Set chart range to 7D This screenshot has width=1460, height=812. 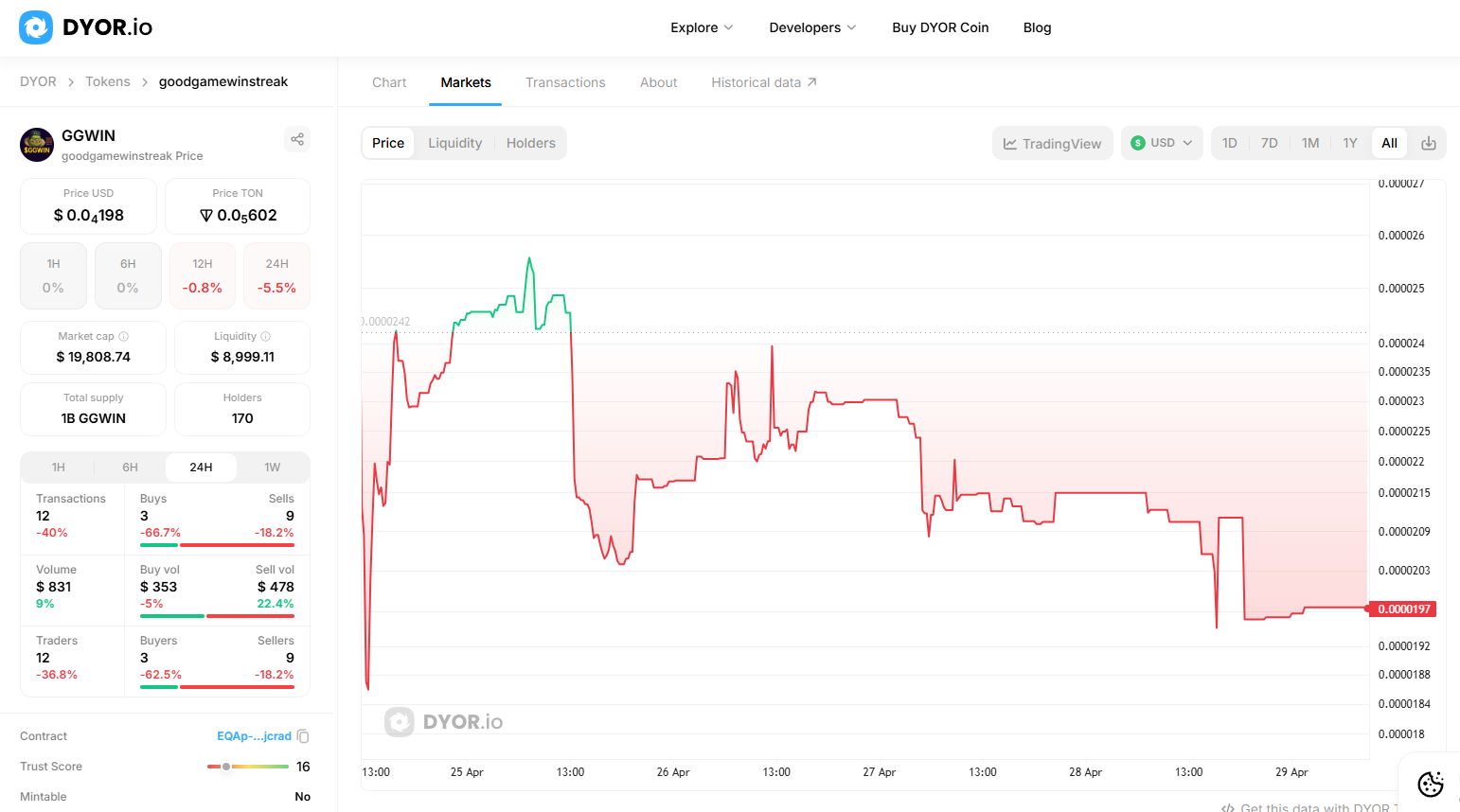click(x=1270, y=143)
